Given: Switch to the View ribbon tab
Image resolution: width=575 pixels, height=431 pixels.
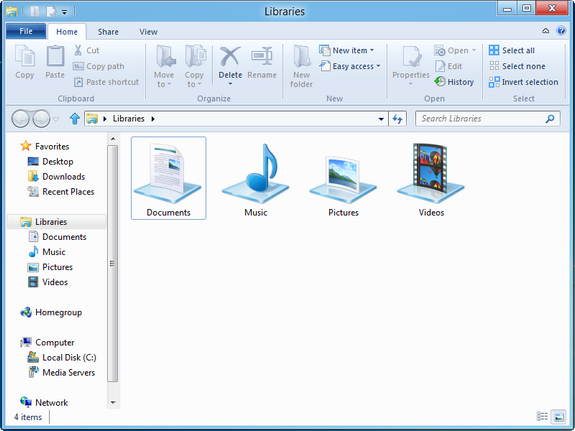Looking at the screenshot, I should click(148, 32).
